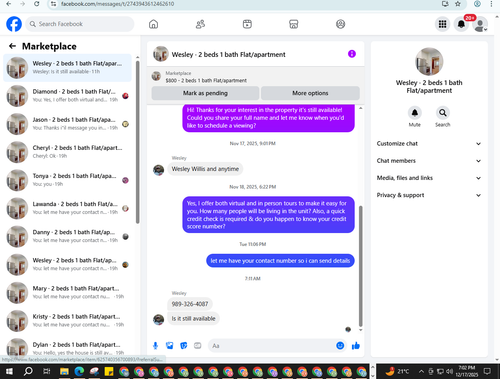
Task: Open the Tonya conversation
Action: click(67, 180)
